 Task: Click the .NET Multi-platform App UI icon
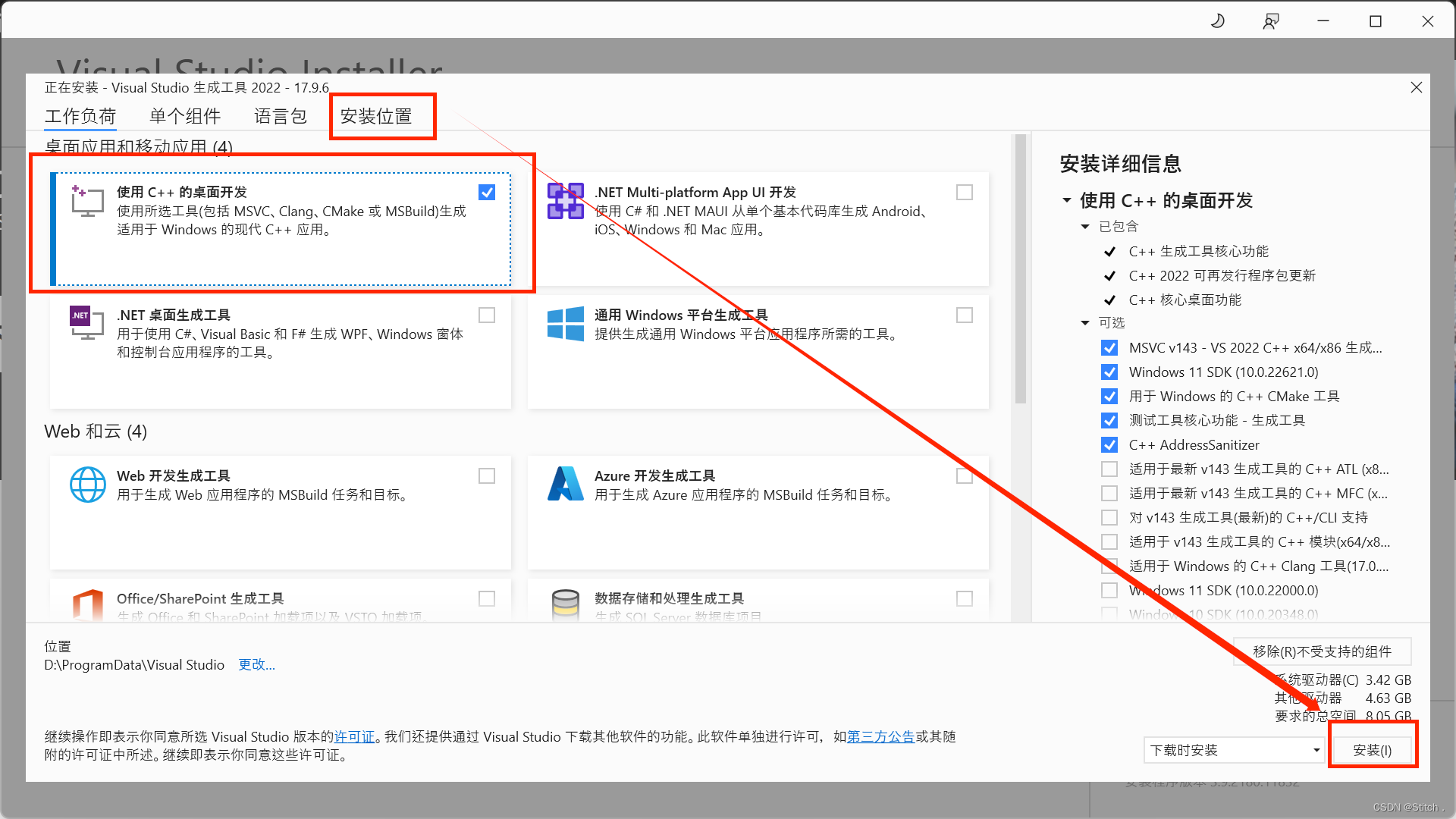pos(566,201)
